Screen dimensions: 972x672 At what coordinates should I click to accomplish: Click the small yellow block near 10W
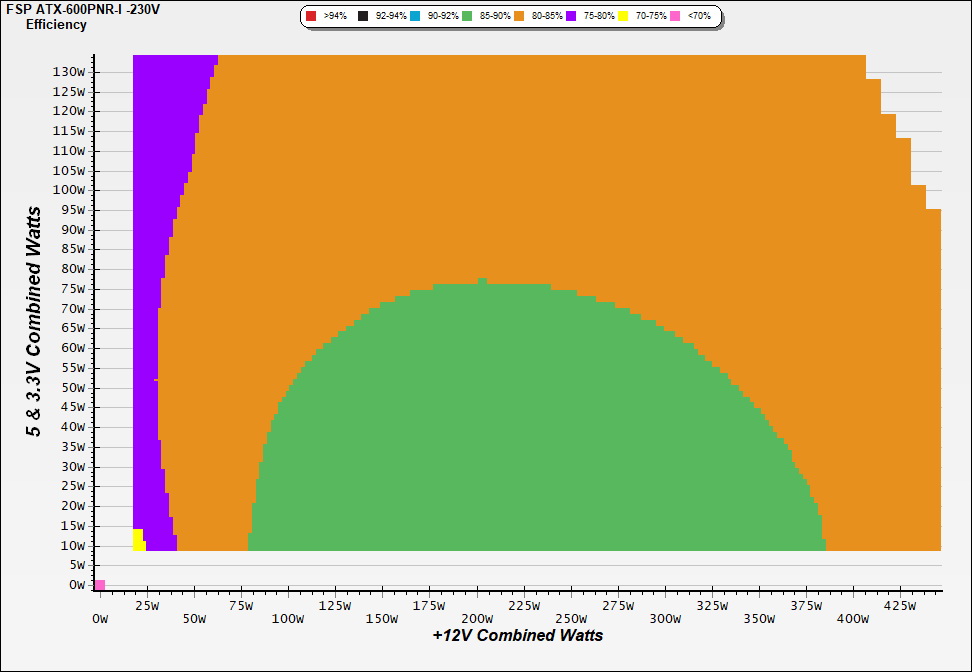click(x=138, y=540)
